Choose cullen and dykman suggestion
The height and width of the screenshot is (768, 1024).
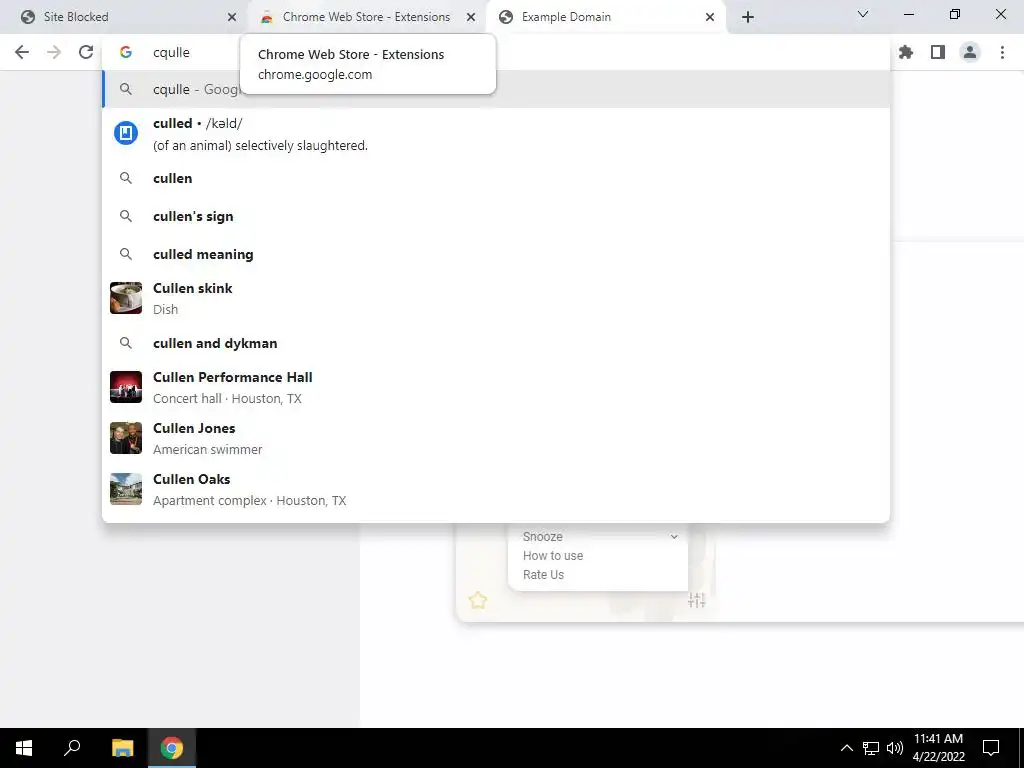pos(496,343)
